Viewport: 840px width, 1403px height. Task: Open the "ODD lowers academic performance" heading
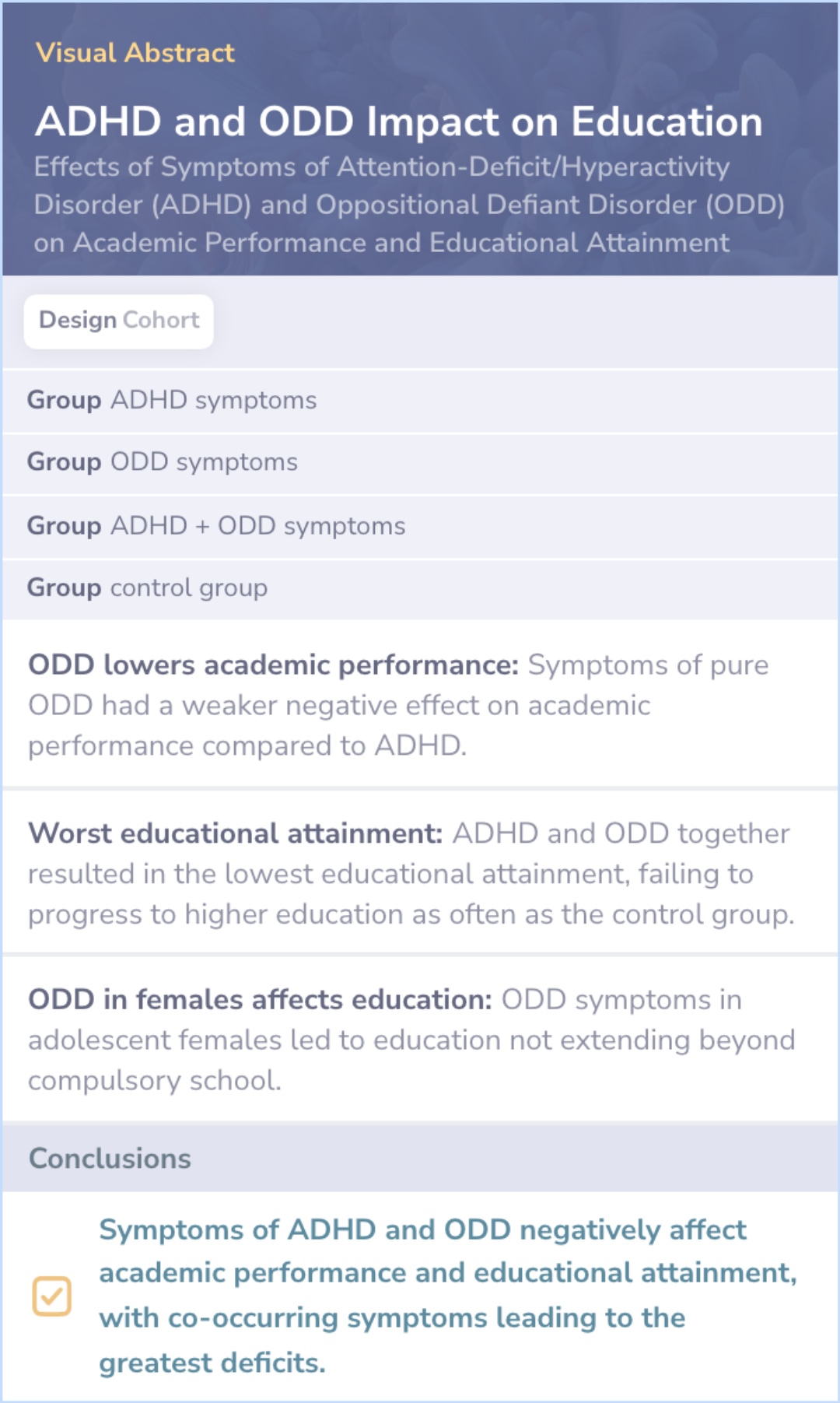pos(273,665)
